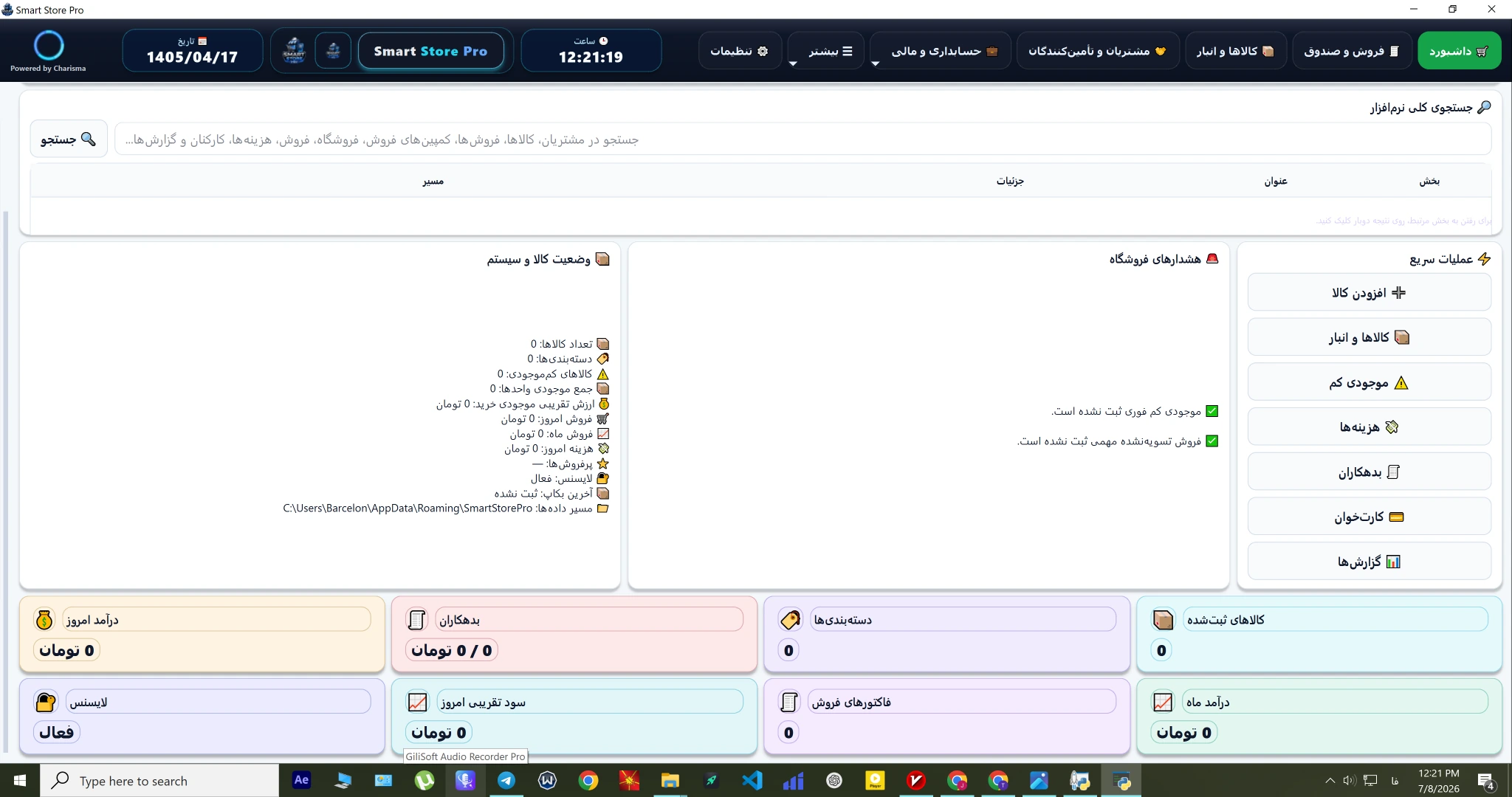Click the chart icon on سود تقریبی امروز card
This screenshot has height=797, width=1512.
[417, 702]
